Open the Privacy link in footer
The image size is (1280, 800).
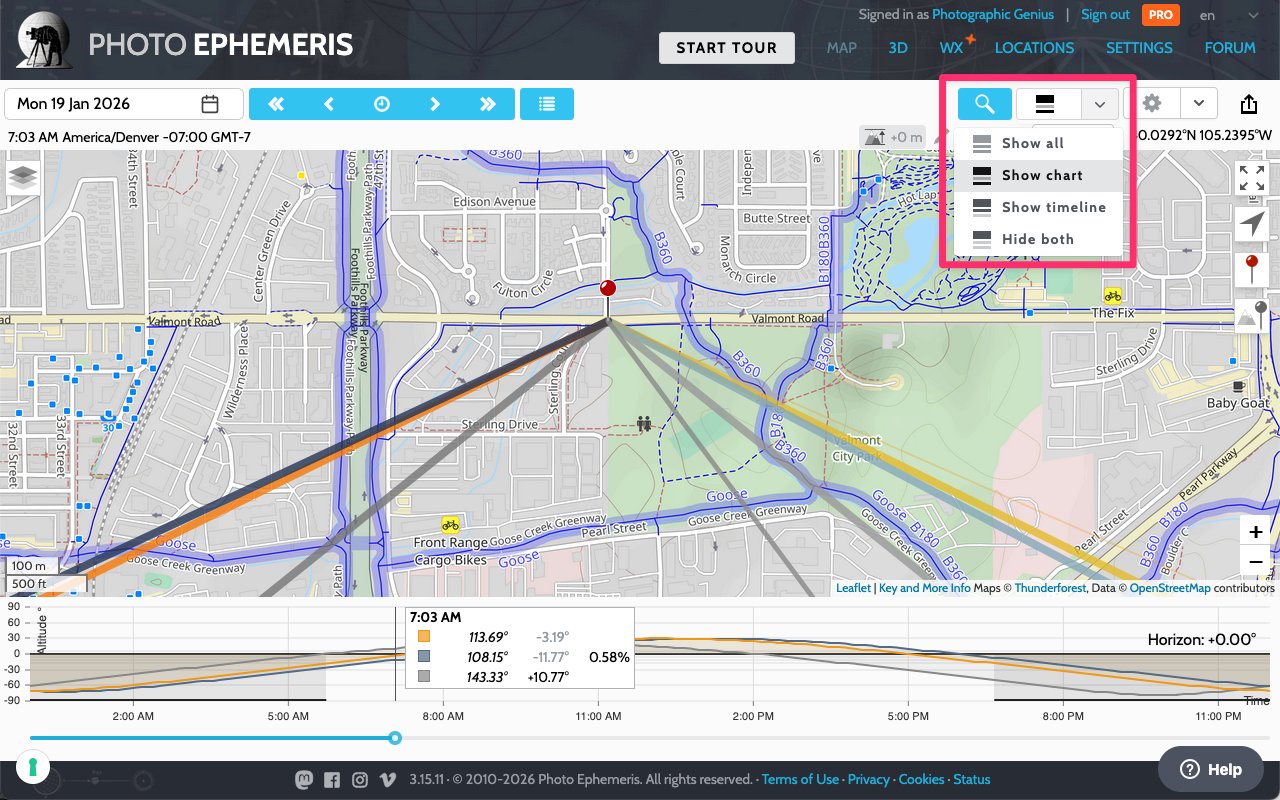coord(868,780)
